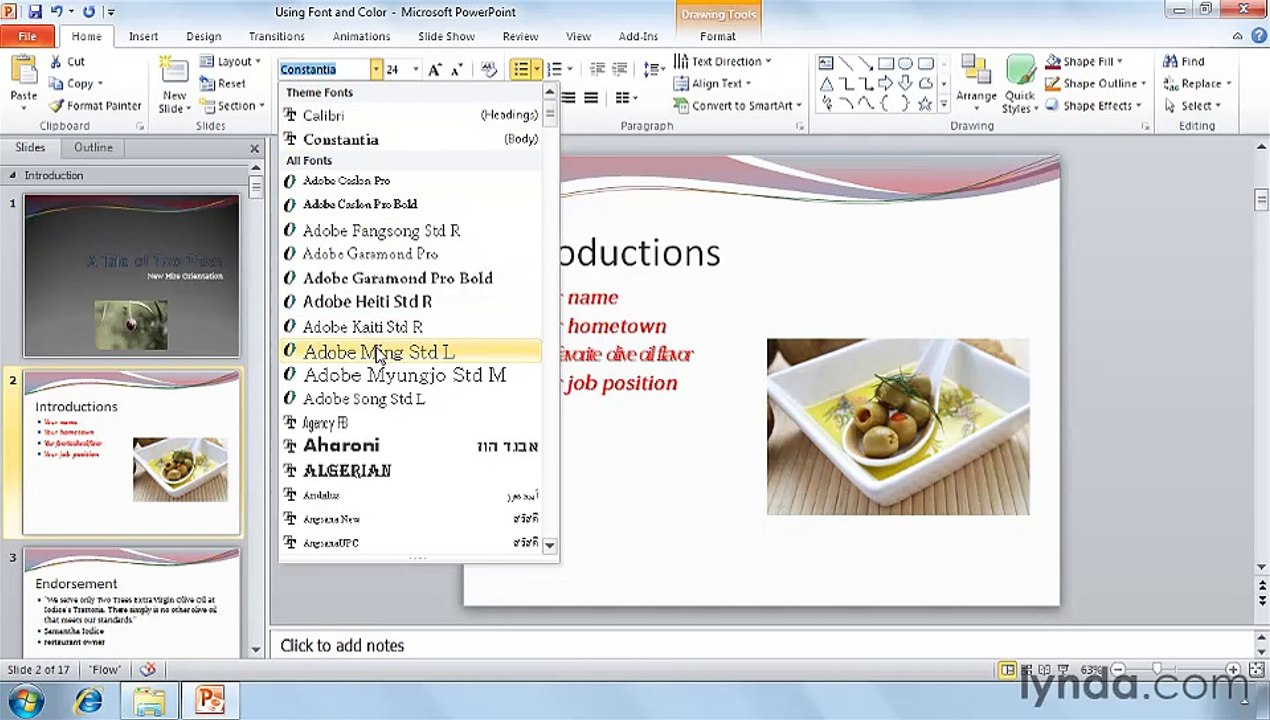
Task: Click Convert to SmartArt button
Action: (x=739, y=105)
